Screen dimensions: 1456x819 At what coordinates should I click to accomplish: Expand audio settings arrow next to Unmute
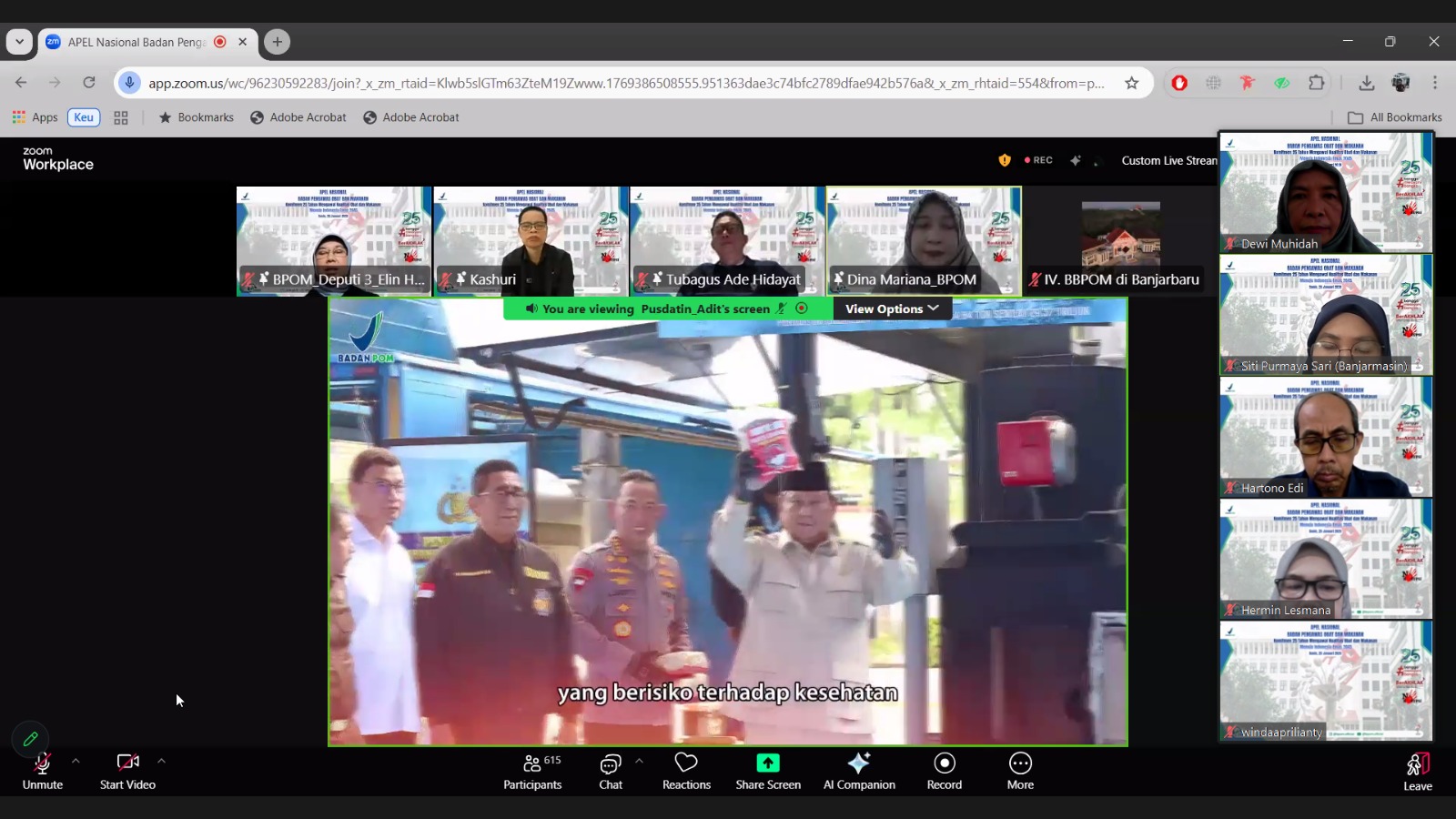tap(76, 761)
